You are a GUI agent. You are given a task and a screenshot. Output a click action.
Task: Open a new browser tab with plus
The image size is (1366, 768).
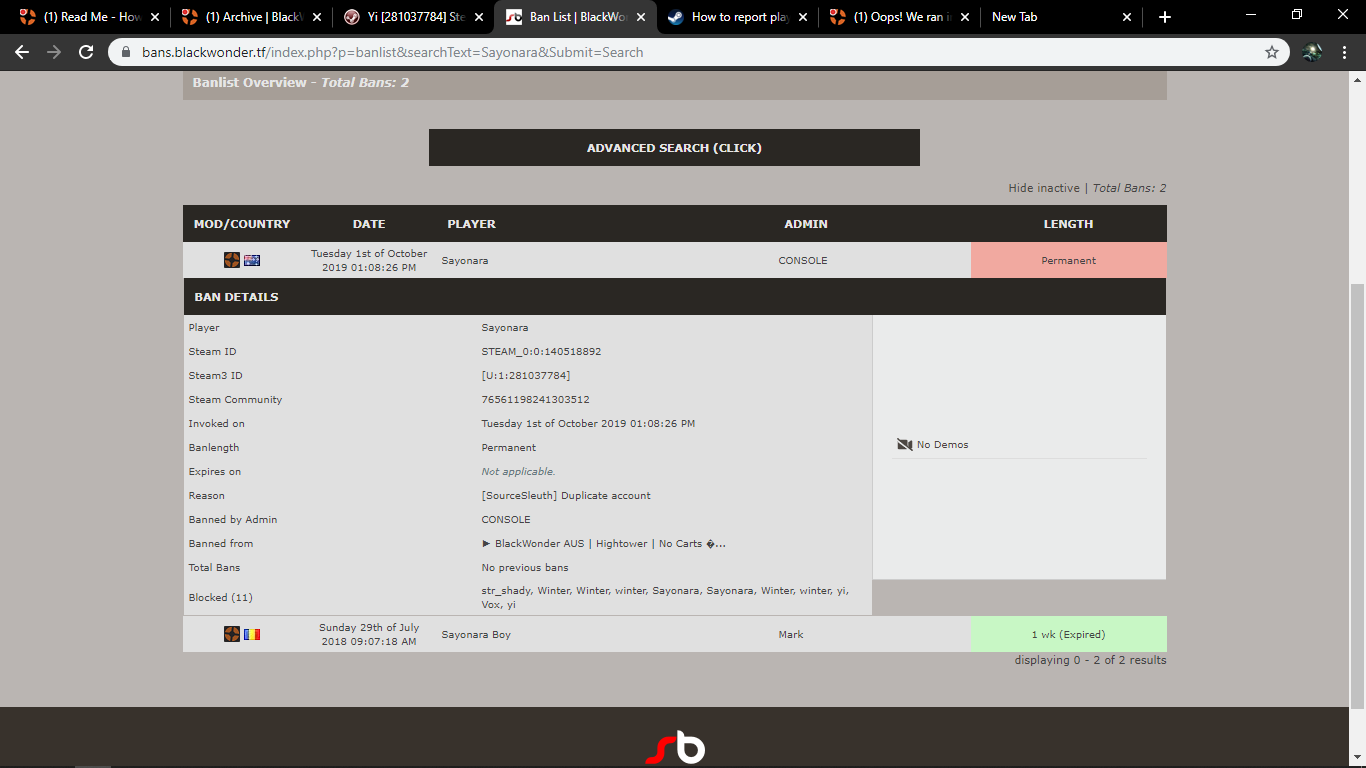click(1164, 17)
